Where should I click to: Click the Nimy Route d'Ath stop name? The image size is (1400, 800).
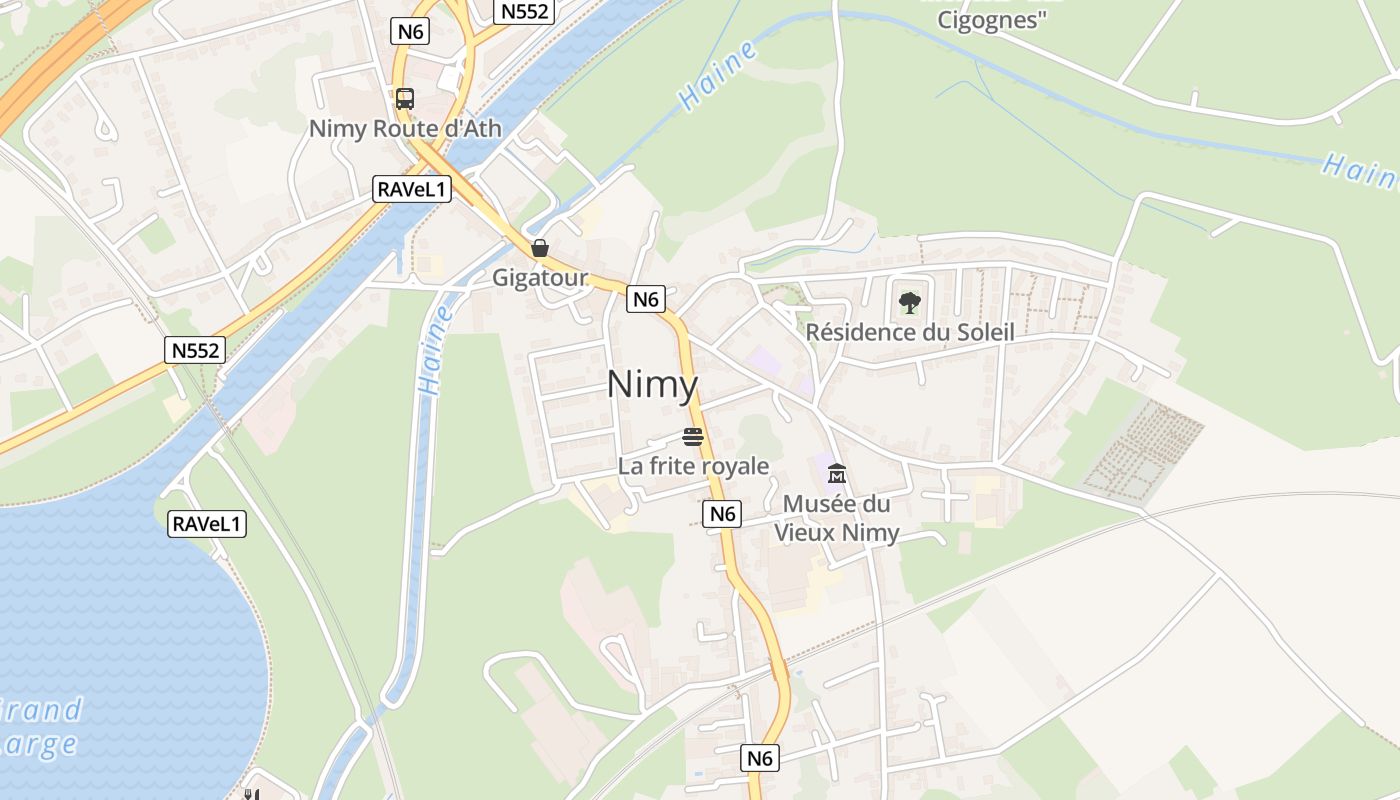point(405,129)
